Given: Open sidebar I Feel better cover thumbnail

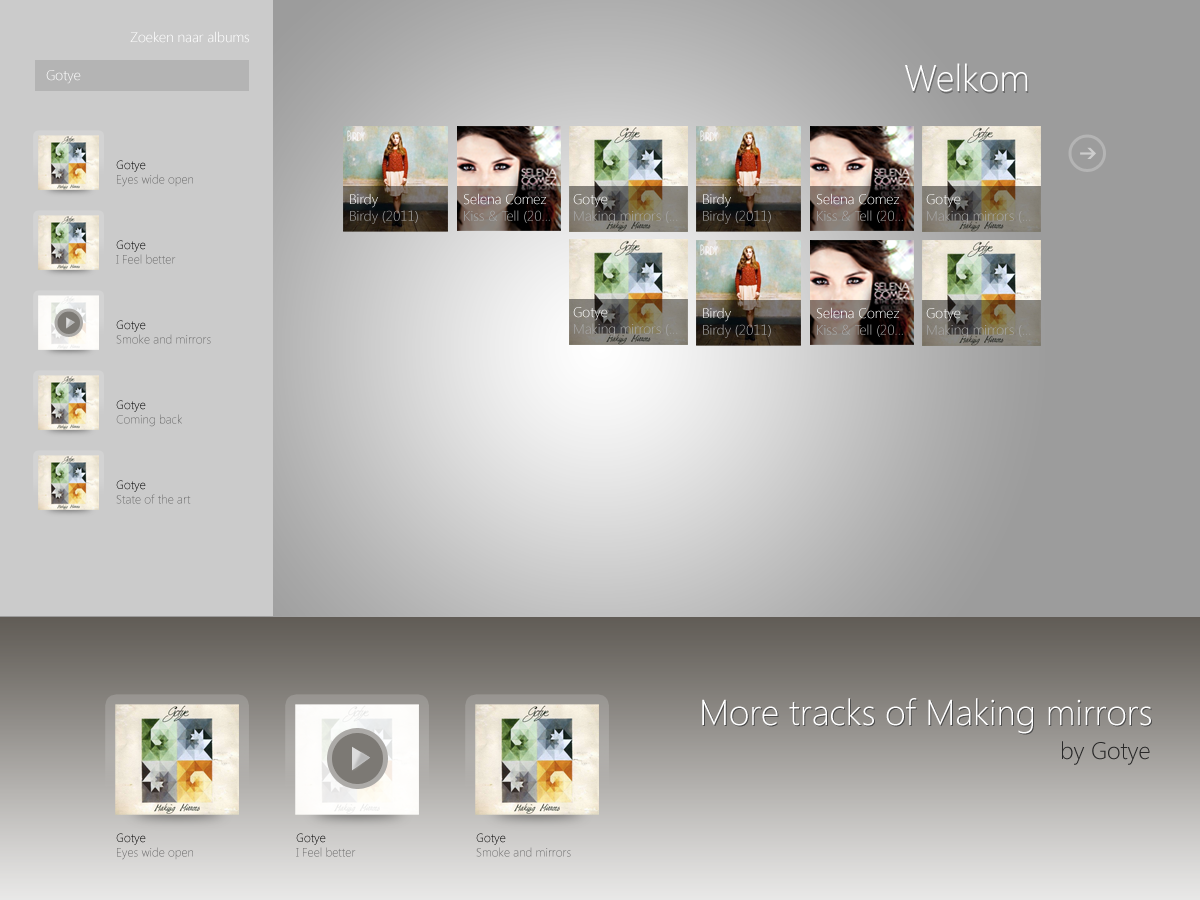Looking at the screenshot, I should pyautogui.click(x=68, y=242).
